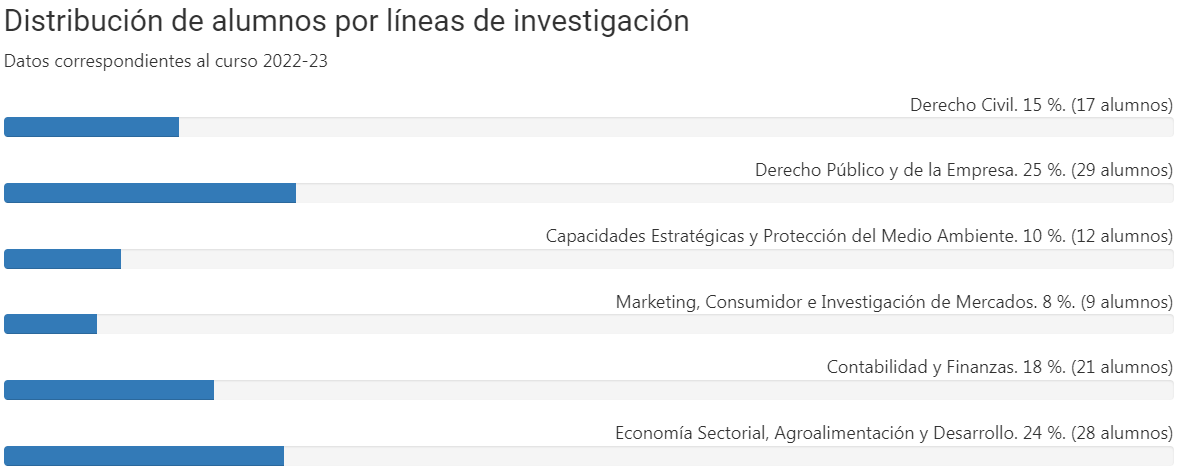The width and height of the screenshot is (1186, 474).
Task: Click the gray remainder of Derecho Público bar
Action: pyautogui.click(x=734, y=193)
